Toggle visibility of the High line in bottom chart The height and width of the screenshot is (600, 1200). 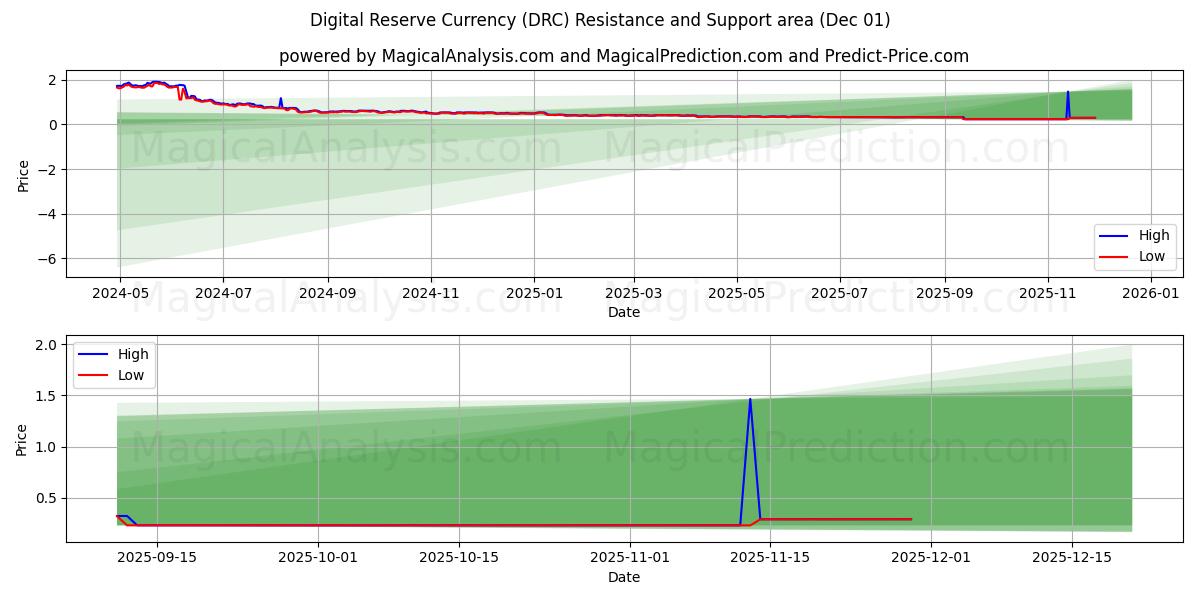tap(130, 354)
